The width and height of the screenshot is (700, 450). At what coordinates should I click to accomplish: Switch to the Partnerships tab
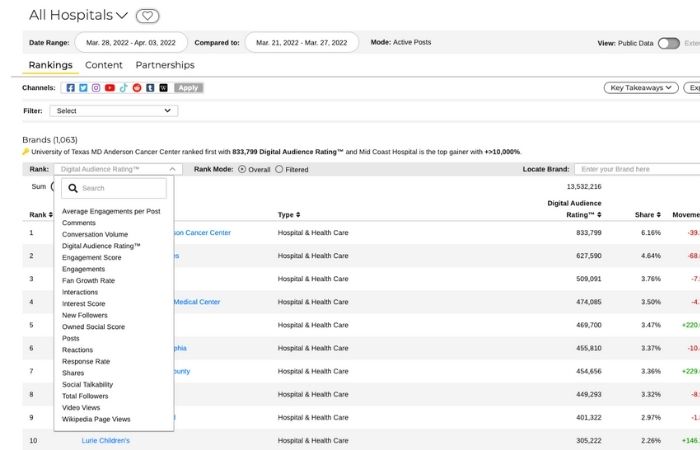[x=165, y=65]
